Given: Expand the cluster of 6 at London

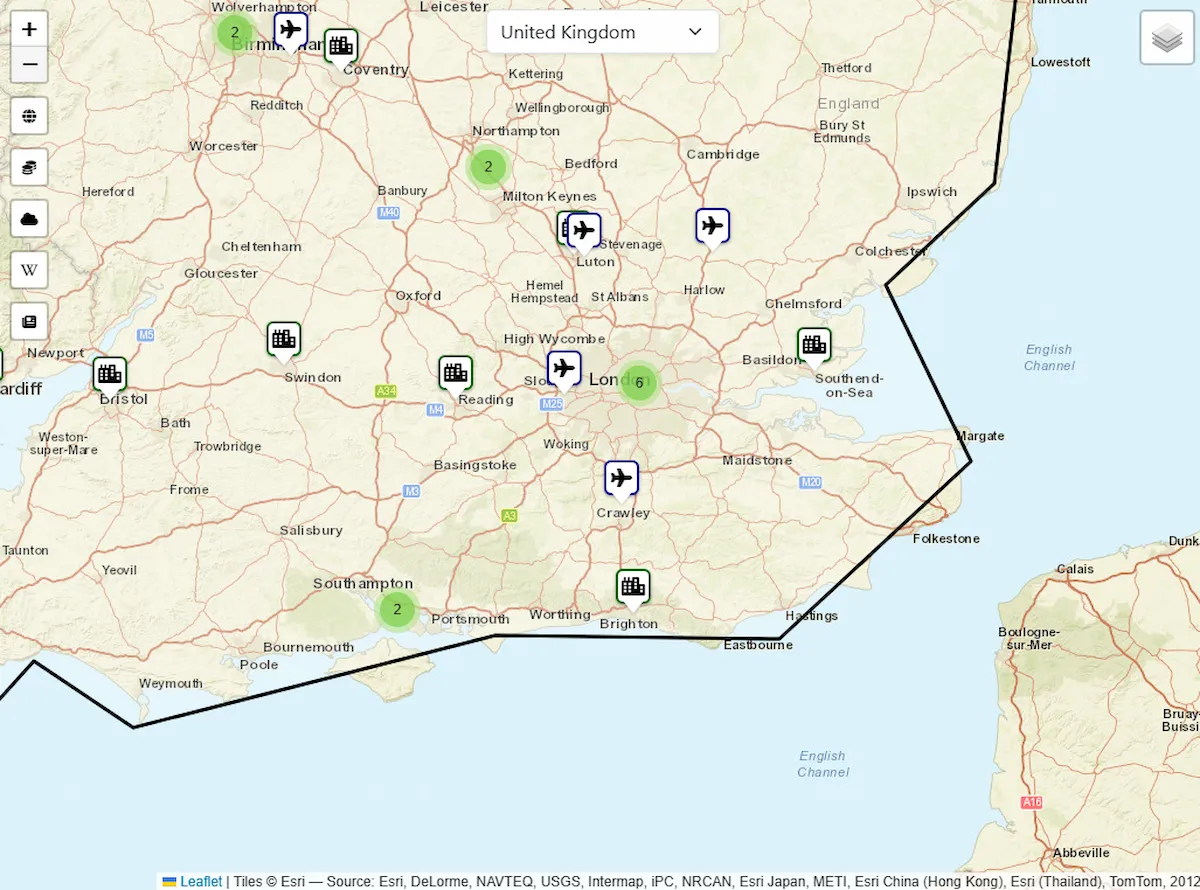Looking at the screenshot, I should [x=639, y=382].
